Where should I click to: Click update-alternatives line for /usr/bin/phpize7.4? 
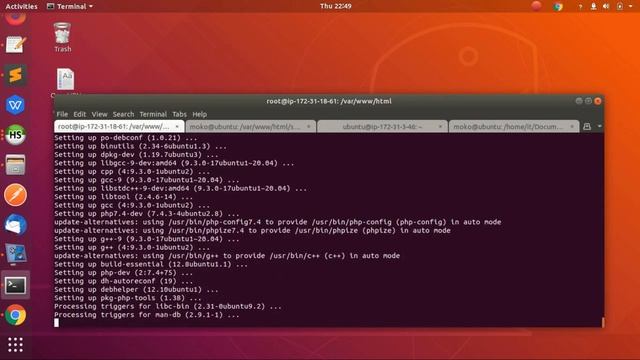252,231
